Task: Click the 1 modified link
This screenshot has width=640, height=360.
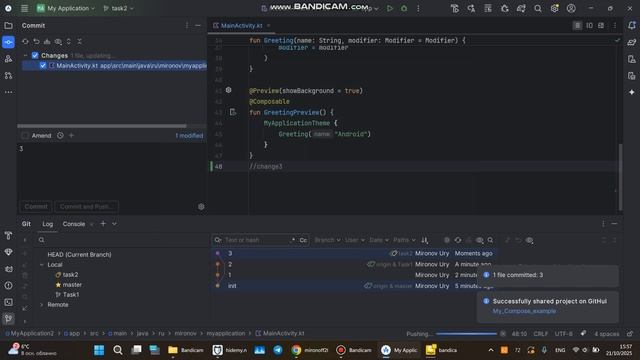Action: 189,136
